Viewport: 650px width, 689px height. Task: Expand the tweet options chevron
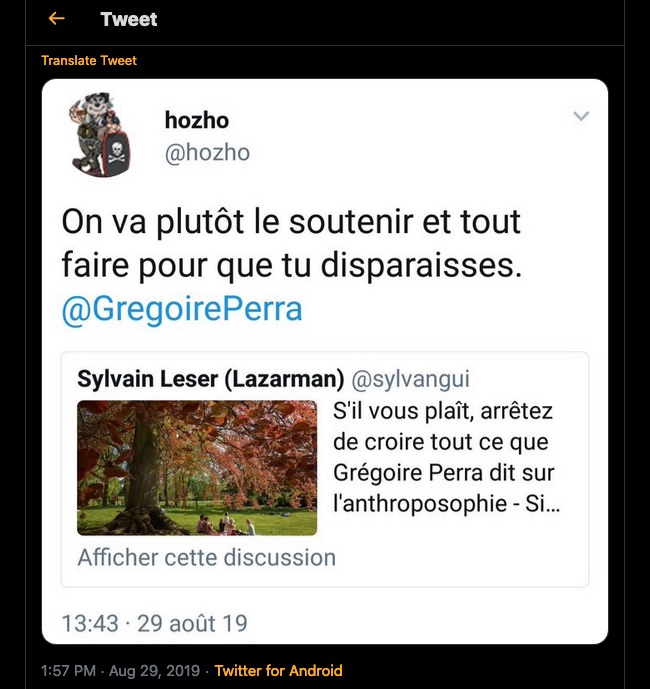581,117
